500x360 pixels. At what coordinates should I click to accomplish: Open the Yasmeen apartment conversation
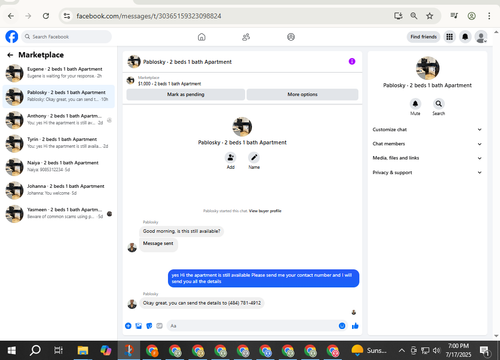tap(59, 213)
